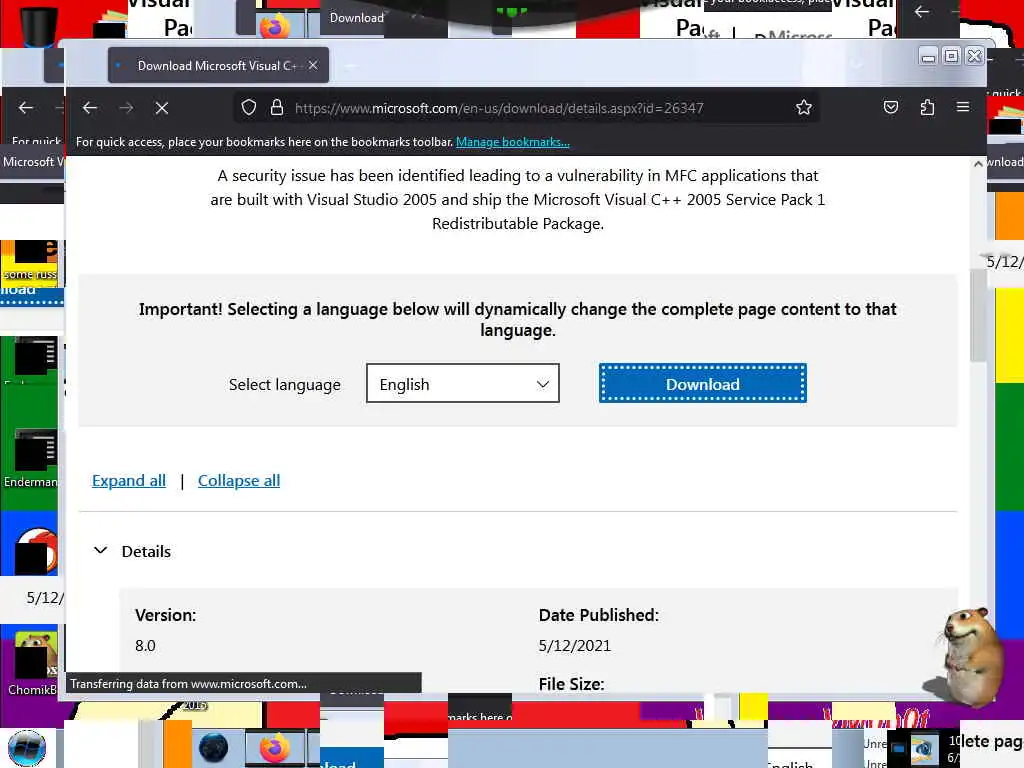Open the Select language English dropdown

(463, 383)
